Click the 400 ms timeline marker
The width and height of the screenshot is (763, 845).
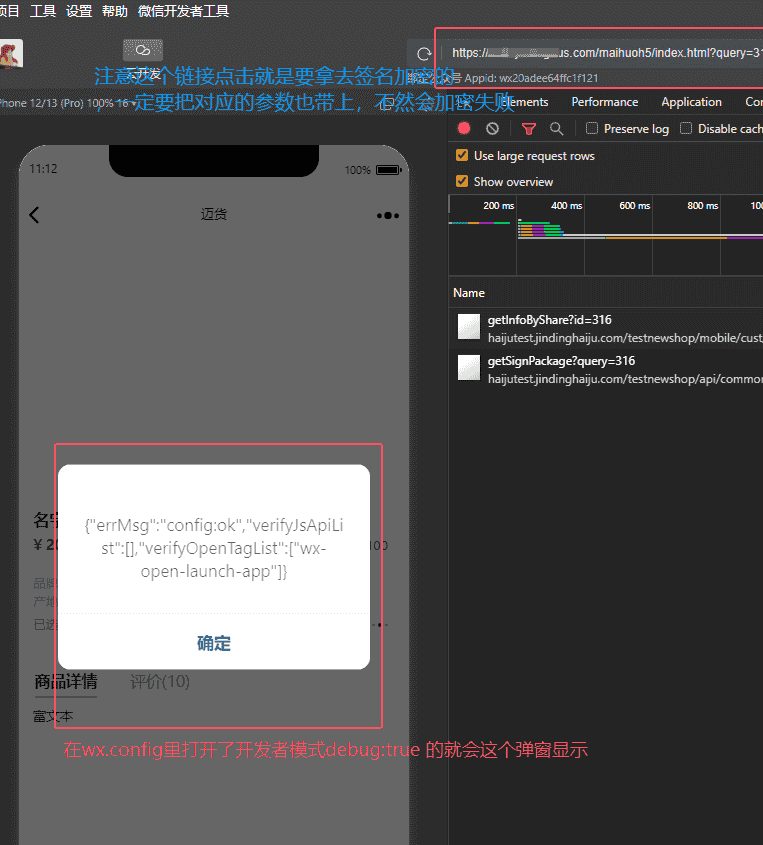[x=566, y=205]
